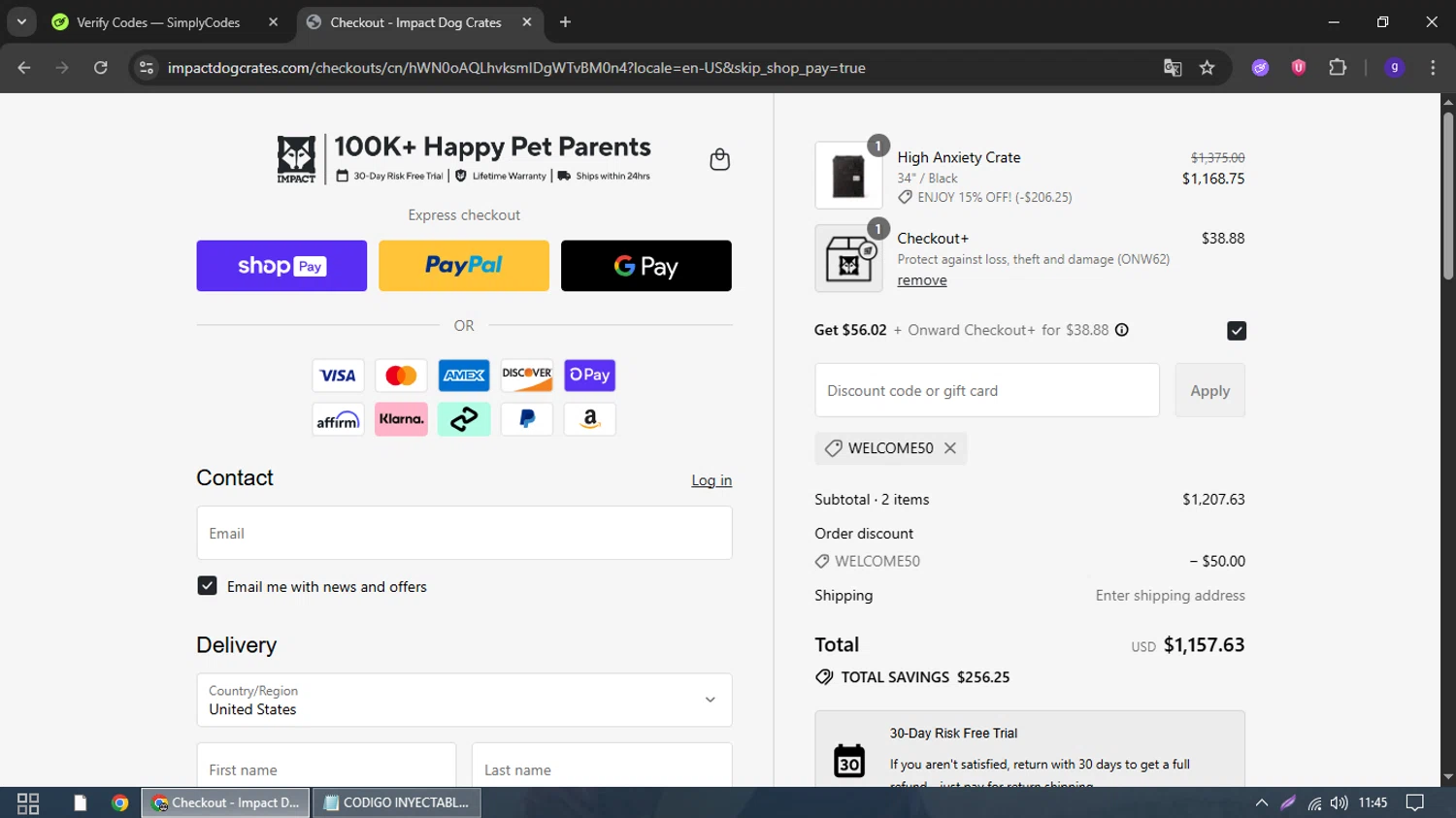
Task: Expand the Country/Region dropdown
Action: coord(464,700)
